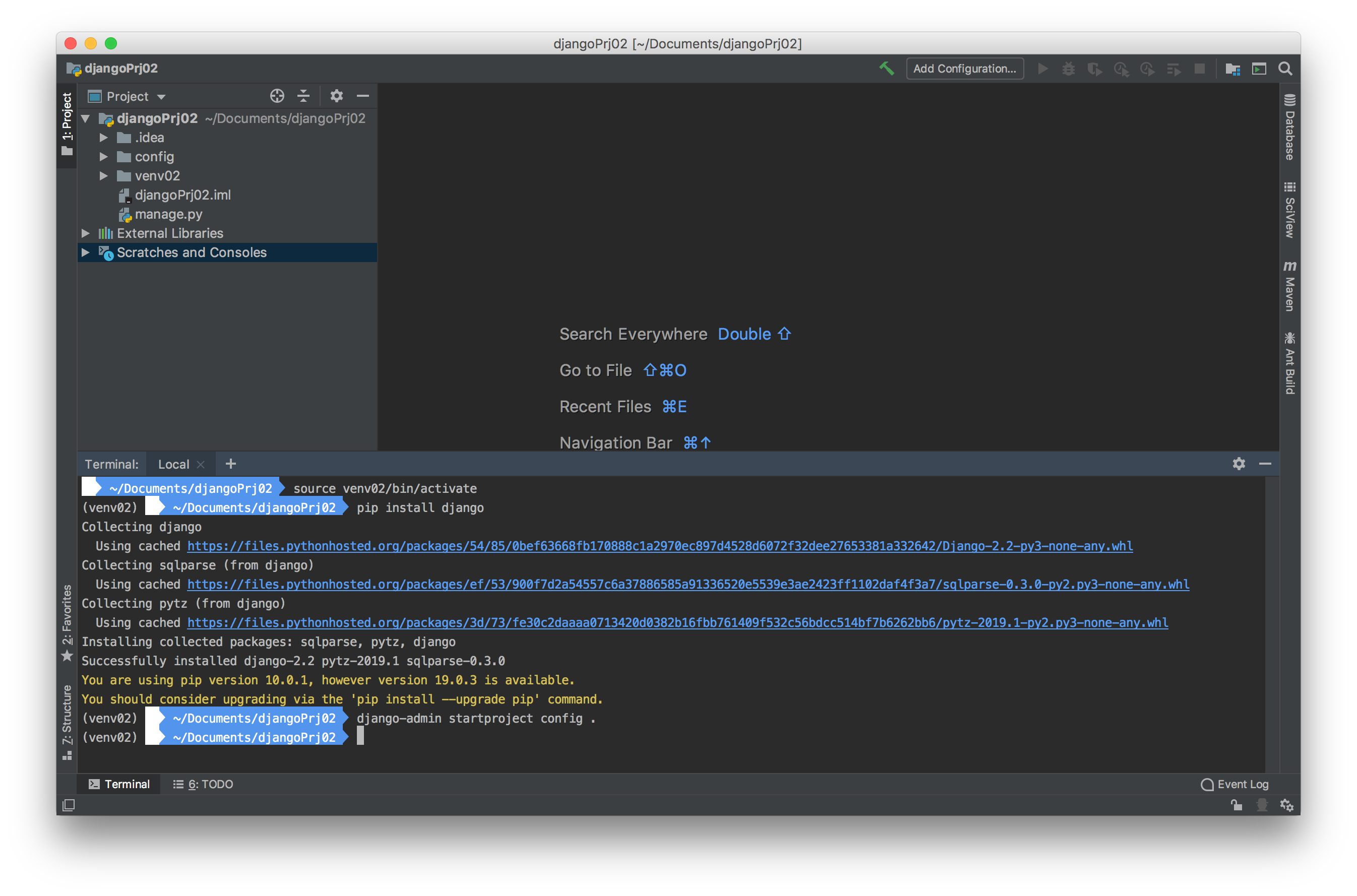Open the pytz-2019.1 wheel link
The width and height of the screenshot is (1357, 896).
tap(677, 623)
